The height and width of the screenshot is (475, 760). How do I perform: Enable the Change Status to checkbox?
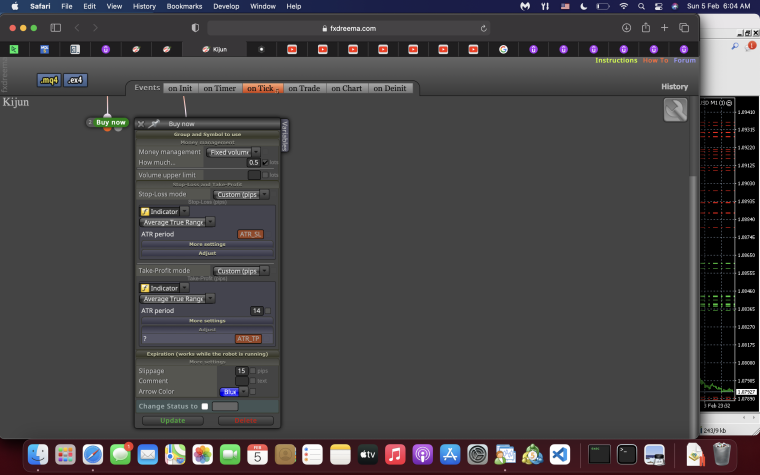(x=205, y=406)
